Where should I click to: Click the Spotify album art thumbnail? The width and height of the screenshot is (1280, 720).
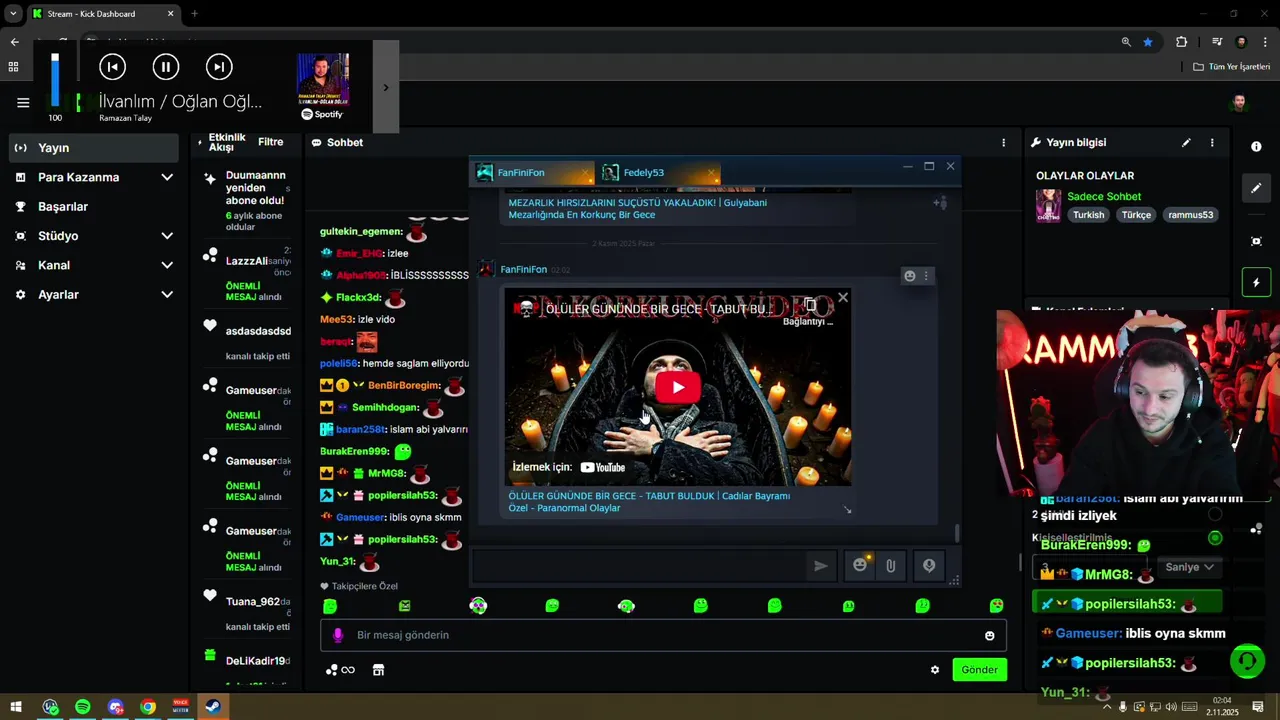pos(323,79)
